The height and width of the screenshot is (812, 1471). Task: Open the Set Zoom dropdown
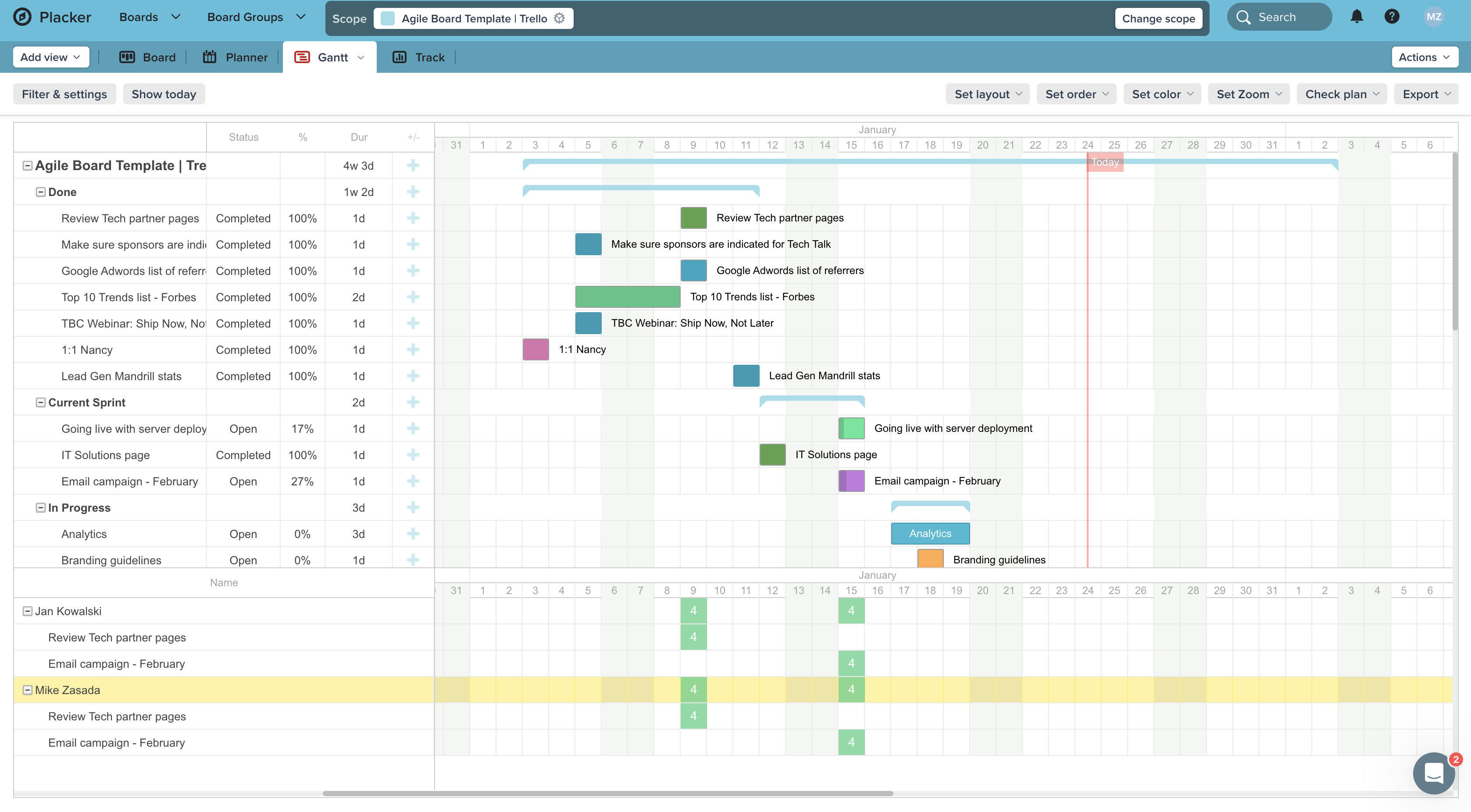click(1248, 94)
